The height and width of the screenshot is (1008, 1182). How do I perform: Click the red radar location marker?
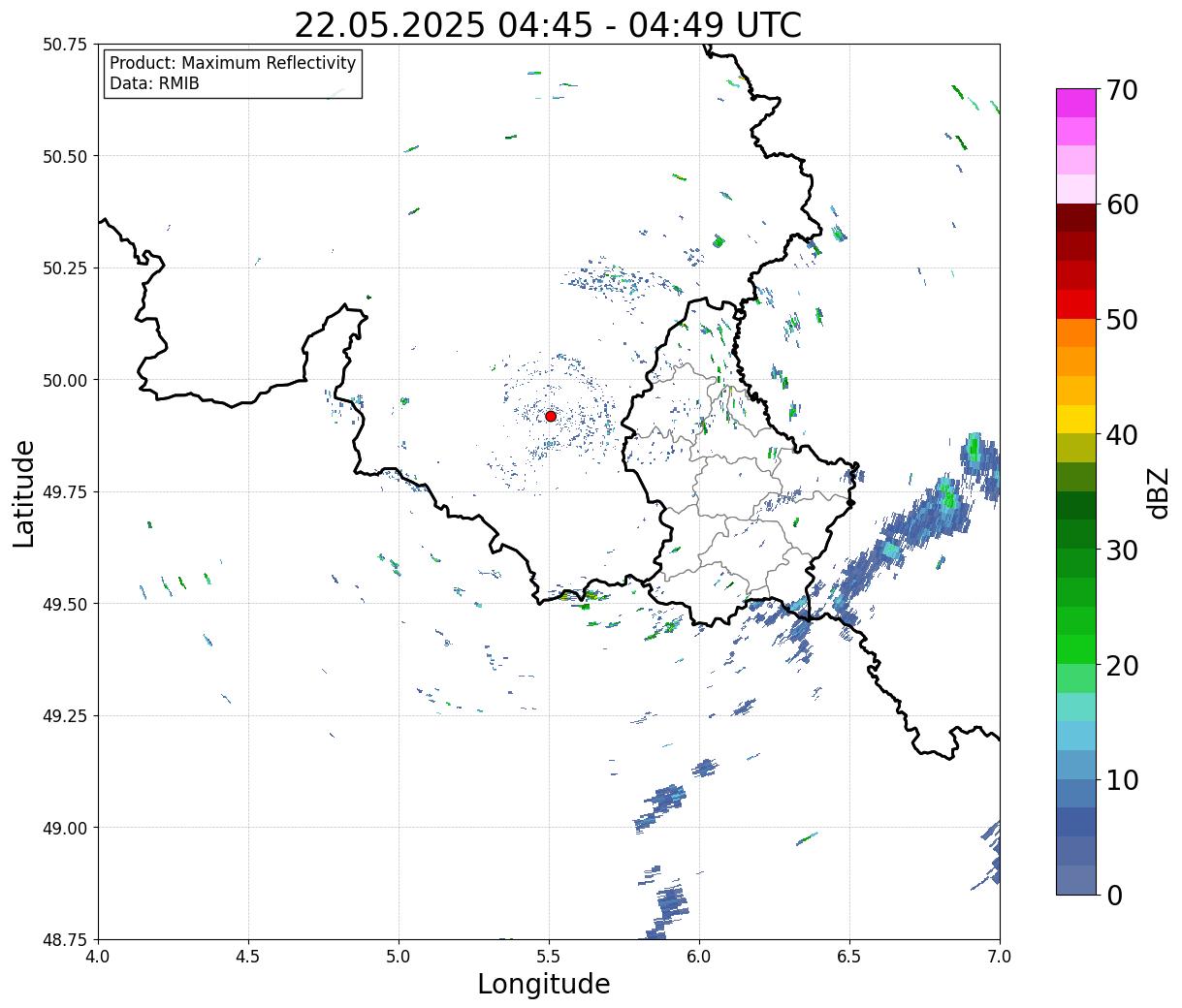551,416
